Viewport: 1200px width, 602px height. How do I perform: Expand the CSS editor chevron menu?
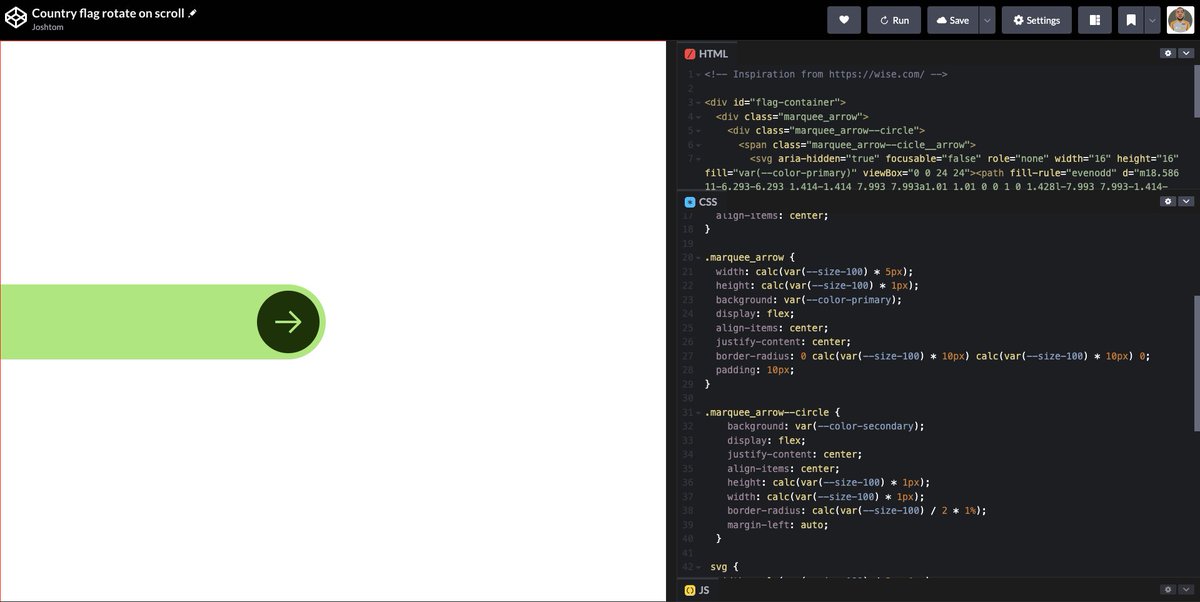(1186, 201)
